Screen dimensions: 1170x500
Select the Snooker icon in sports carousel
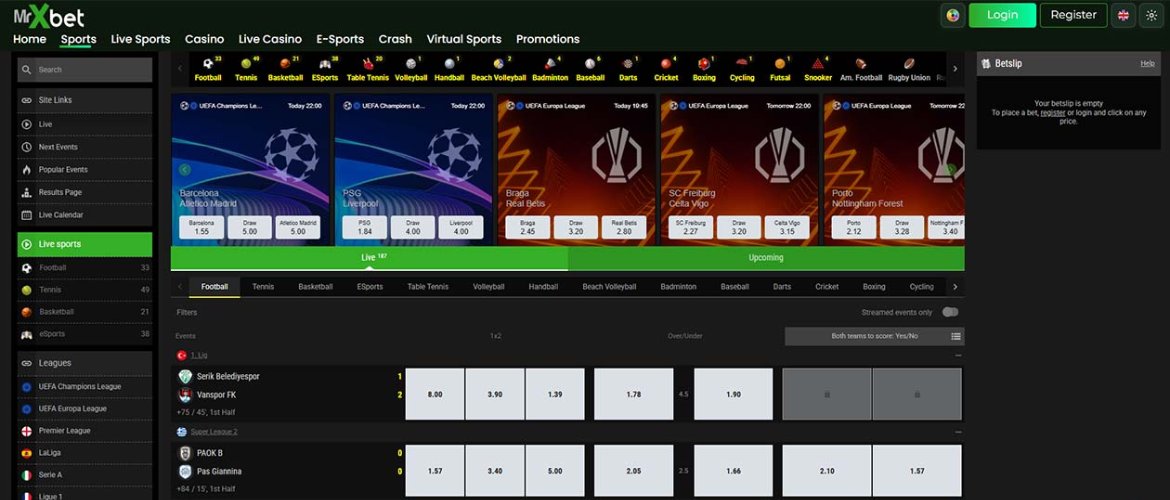818,64
